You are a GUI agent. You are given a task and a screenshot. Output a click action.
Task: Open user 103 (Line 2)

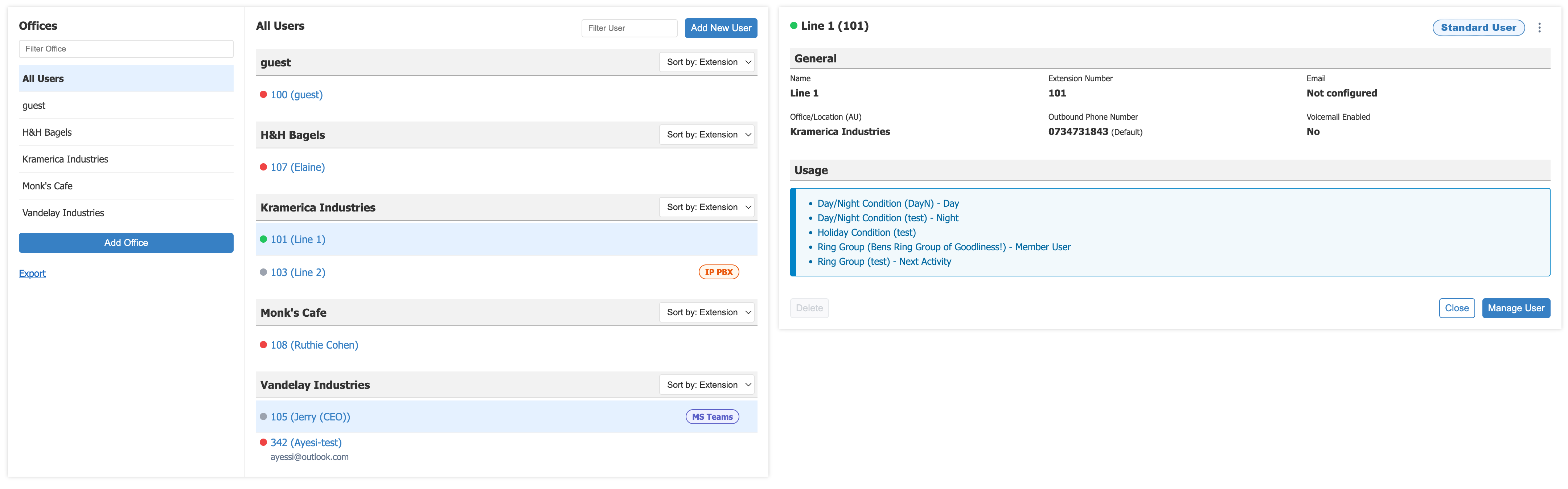(297, 272)
